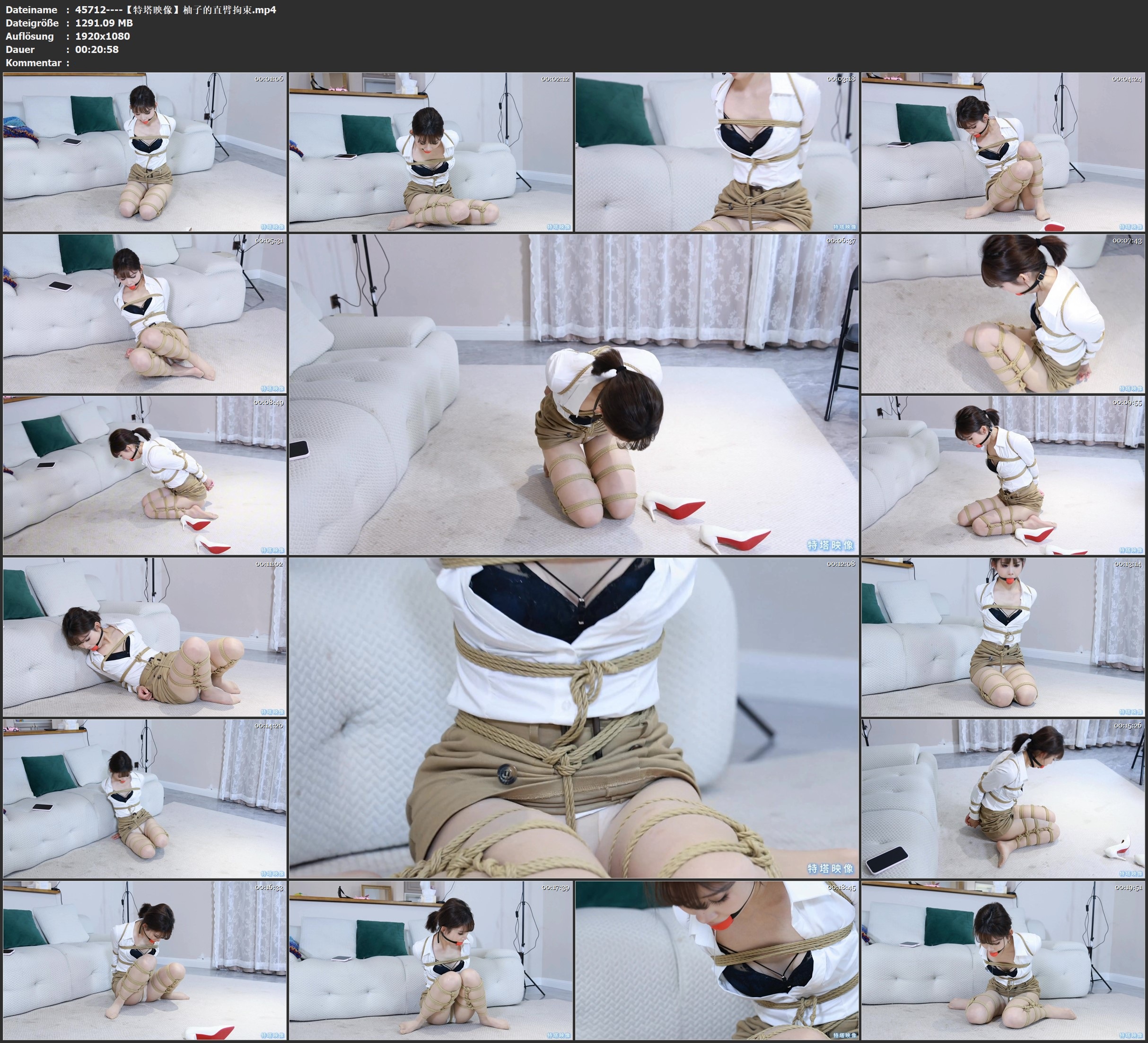Click the duration value 00:20:58
This screenshot has width=1148, height=1043.
click(x=97, y=50)
